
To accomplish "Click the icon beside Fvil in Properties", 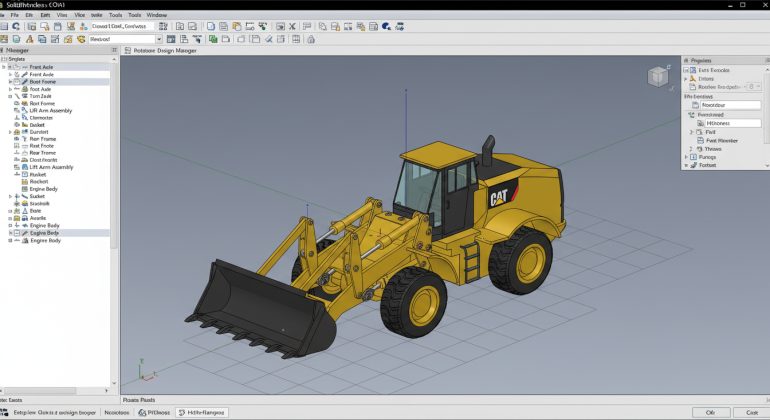I will tap(698, 132).
